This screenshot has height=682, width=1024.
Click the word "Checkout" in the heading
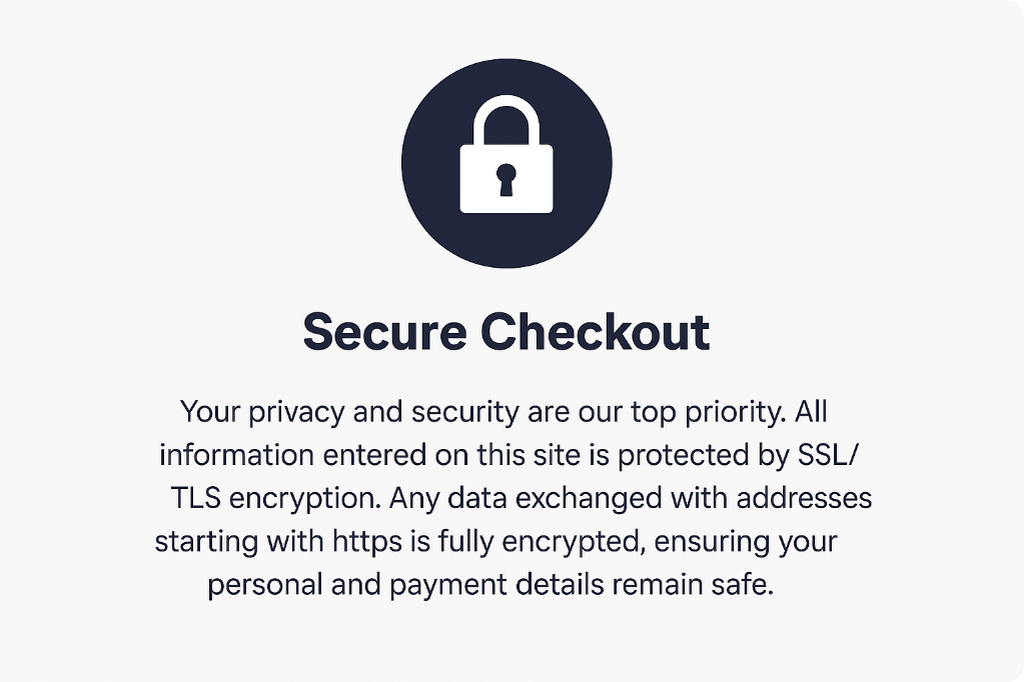pyautogui.click(x=598, y=331)
